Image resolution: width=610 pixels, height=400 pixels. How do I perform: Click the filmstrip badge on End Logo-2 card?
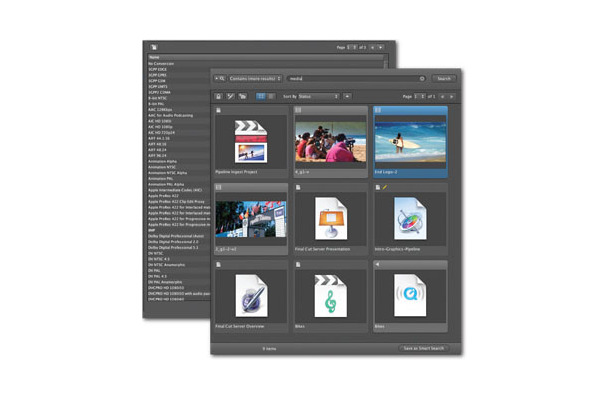click(x=378, y=110)
